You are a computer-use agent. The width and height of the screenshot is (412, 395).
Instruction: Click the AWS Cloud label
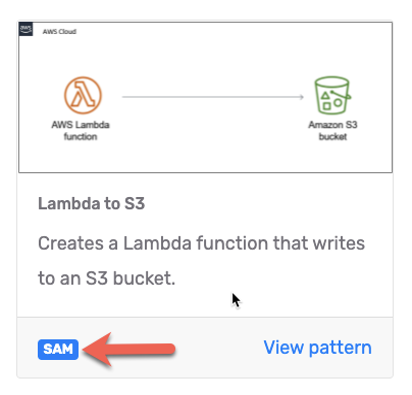pyautogui.click(x=59, y=31)
